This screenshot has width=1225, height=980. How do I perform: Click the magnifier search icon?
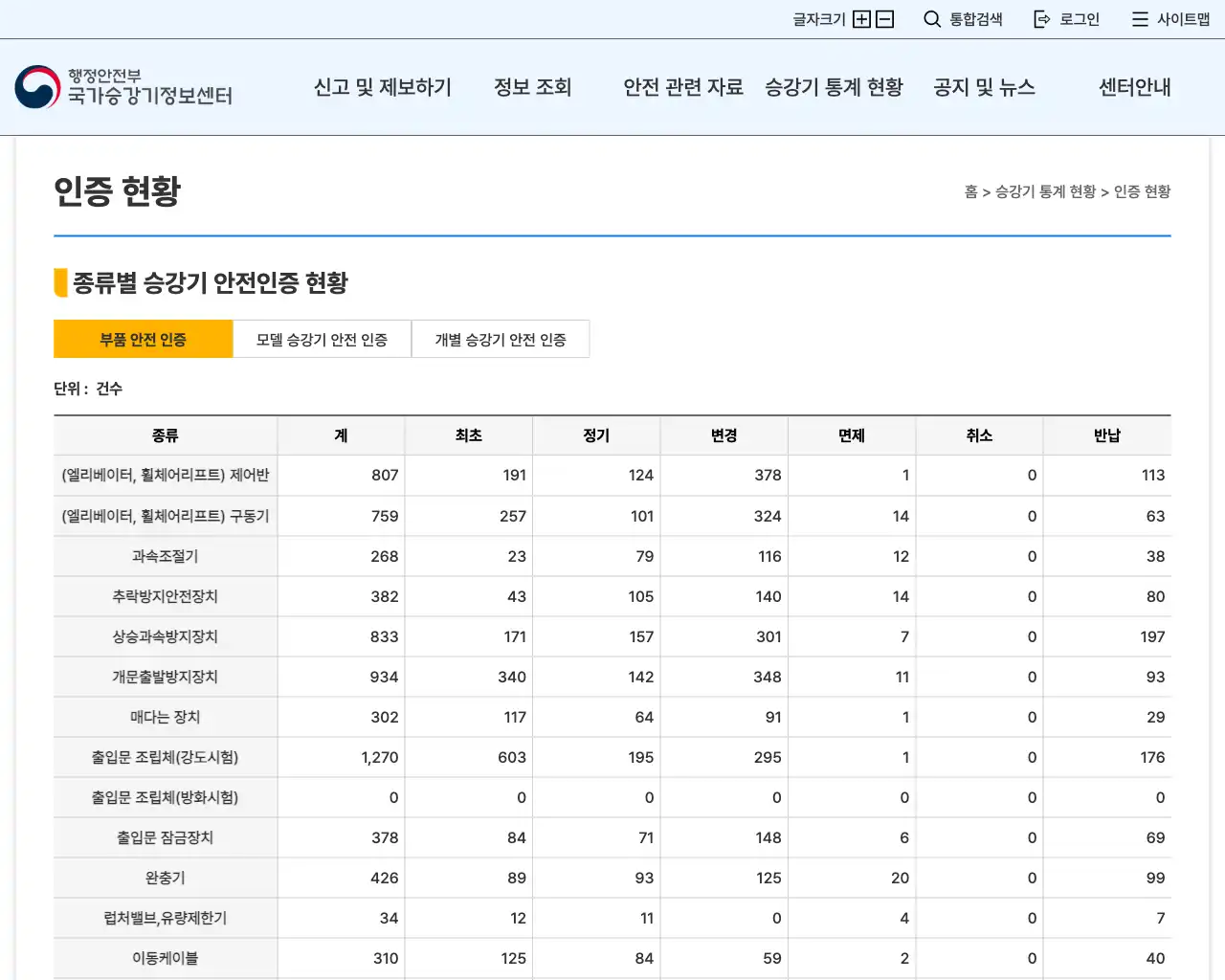click(x=932, y=19)
